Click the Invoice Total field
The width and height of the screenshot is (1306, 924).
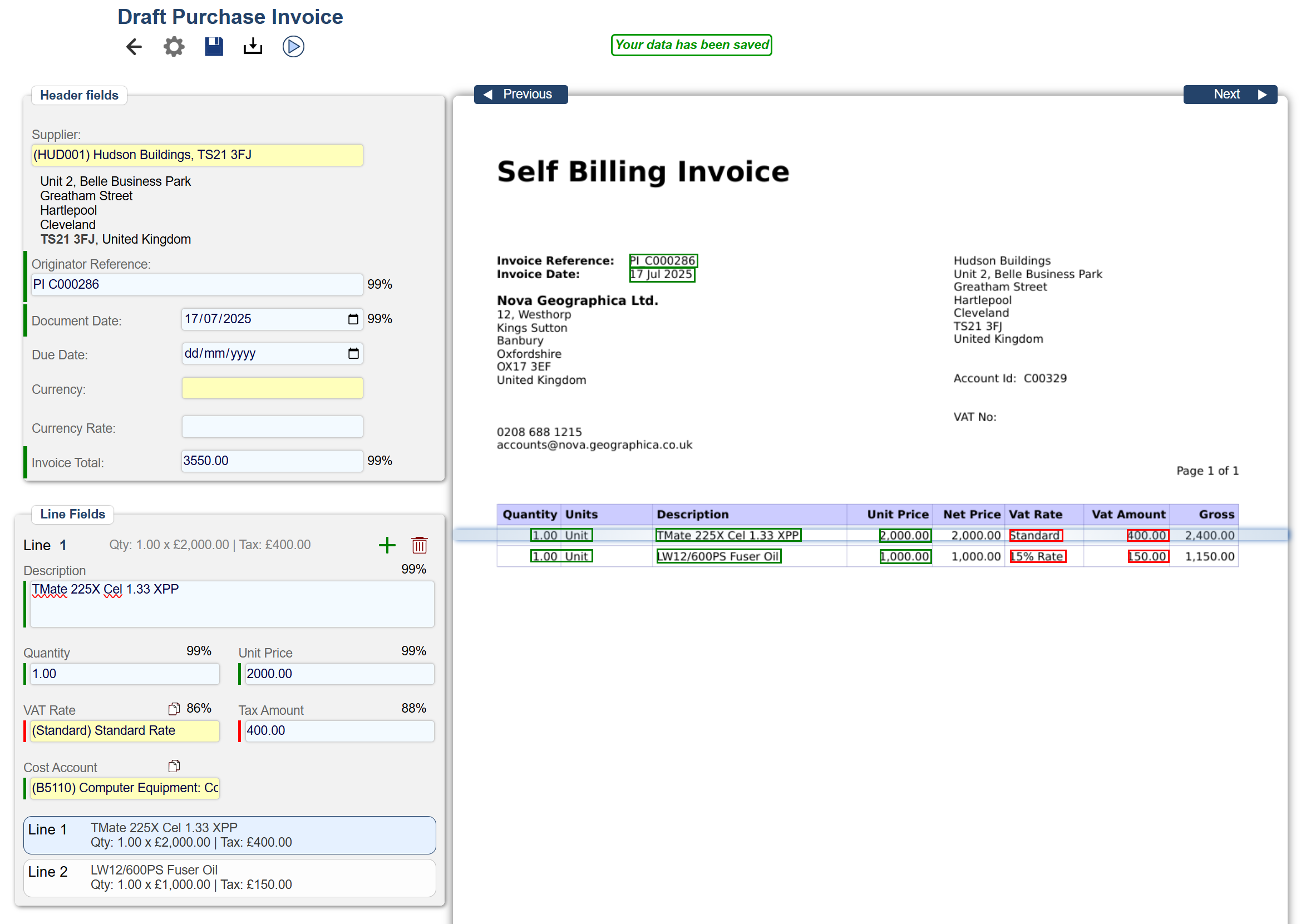pos(272,461)
